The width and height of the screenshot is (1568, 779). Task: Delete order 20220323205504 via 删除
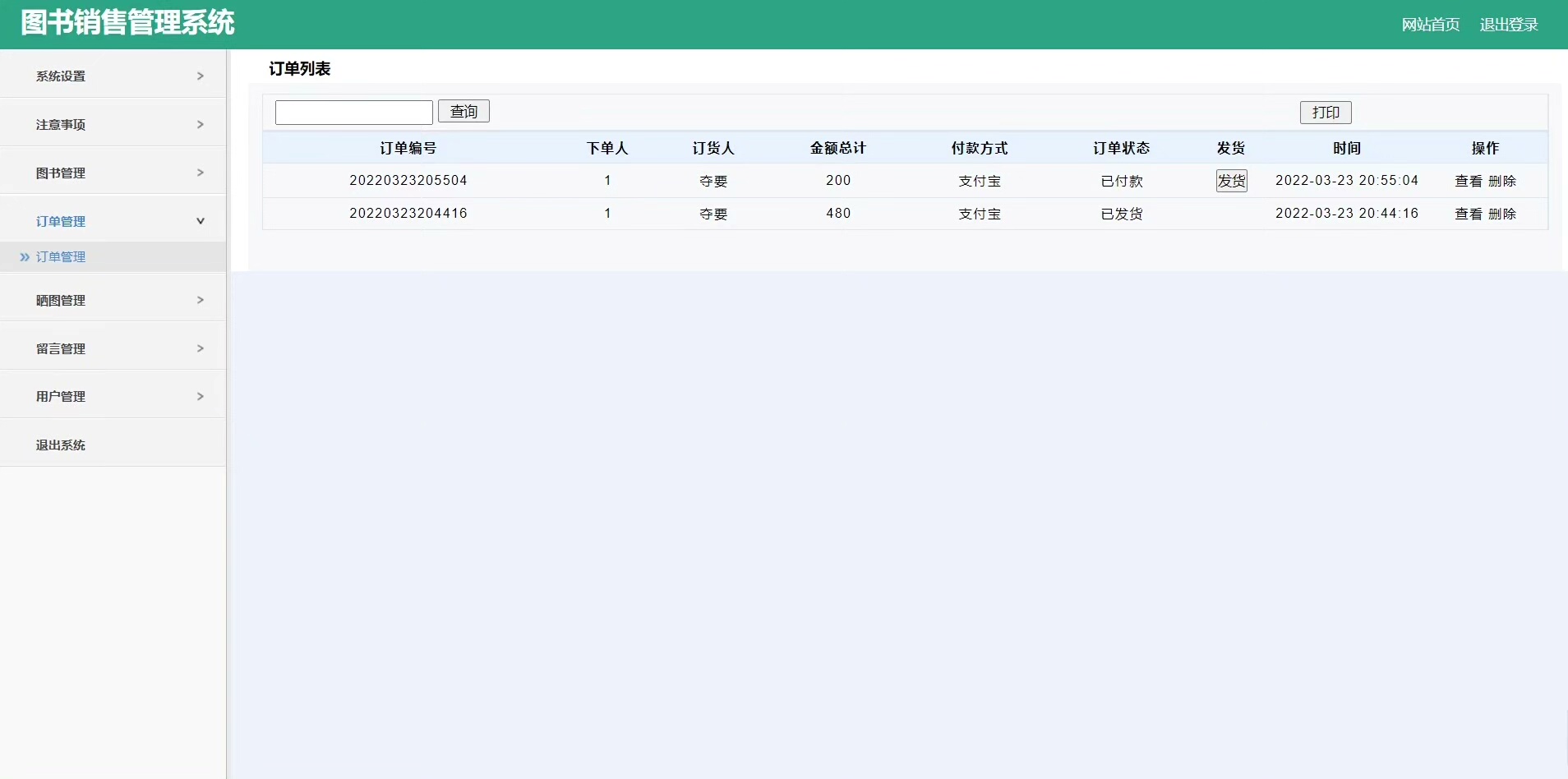tap(1502, 181)
